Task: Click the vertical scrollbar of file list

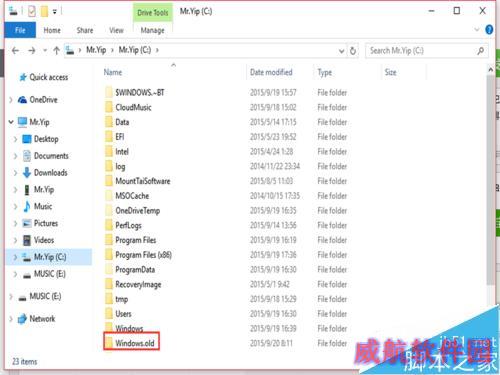Action: point(490,180)
